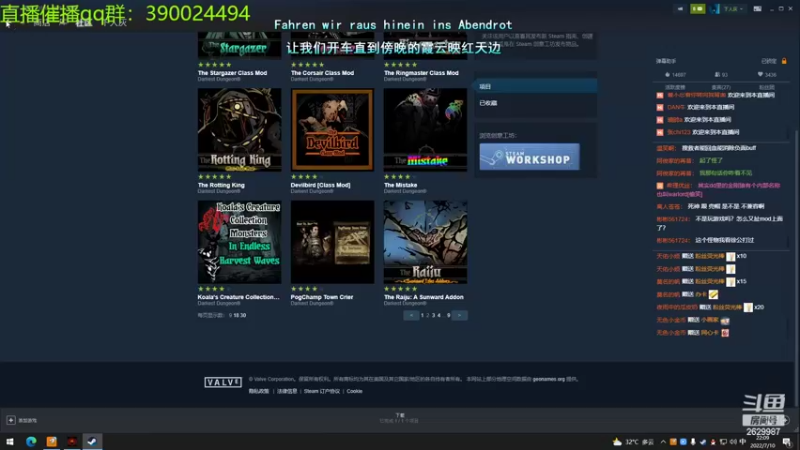
Task: Click the add game plus icon
Action: click(11, 420)
